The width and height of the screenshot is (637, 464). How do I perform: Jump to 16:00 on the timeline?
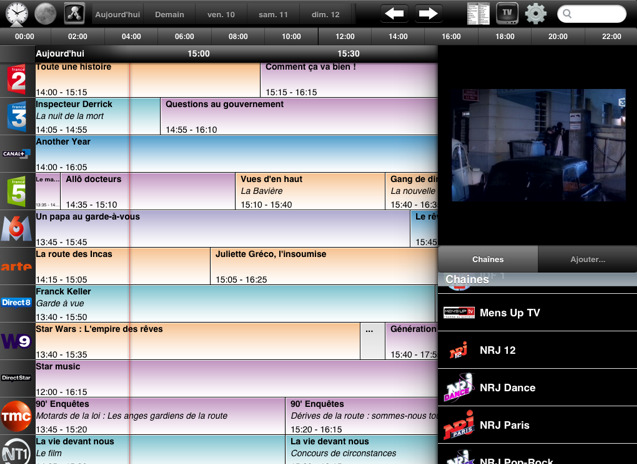[x=451, y=37]
